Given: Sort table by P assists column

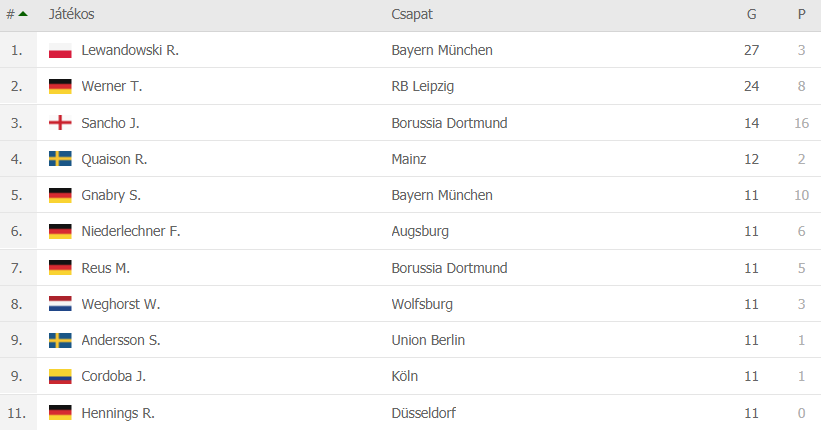Looking at the screenshot, I should [802, 14].
